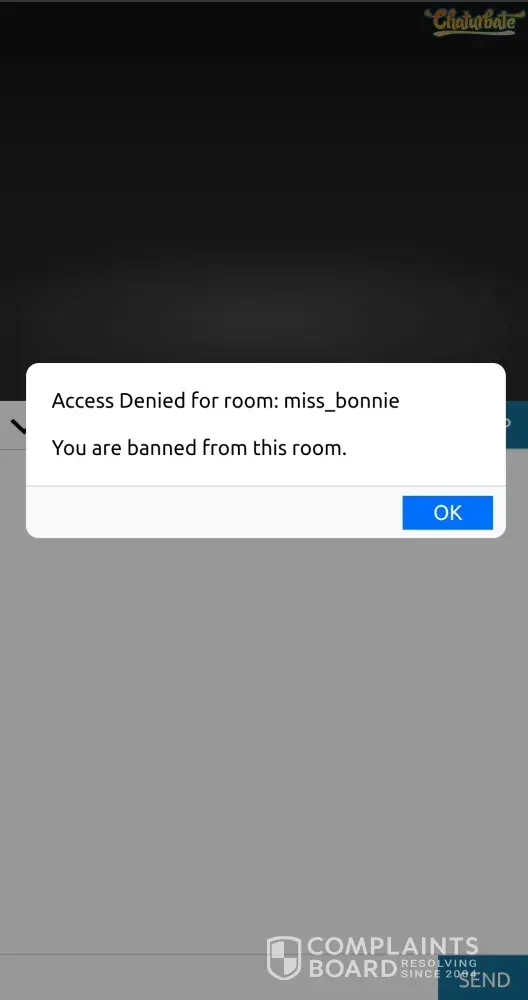Click the RESOLVING SINCE 2004 tagline

point(439,968)
